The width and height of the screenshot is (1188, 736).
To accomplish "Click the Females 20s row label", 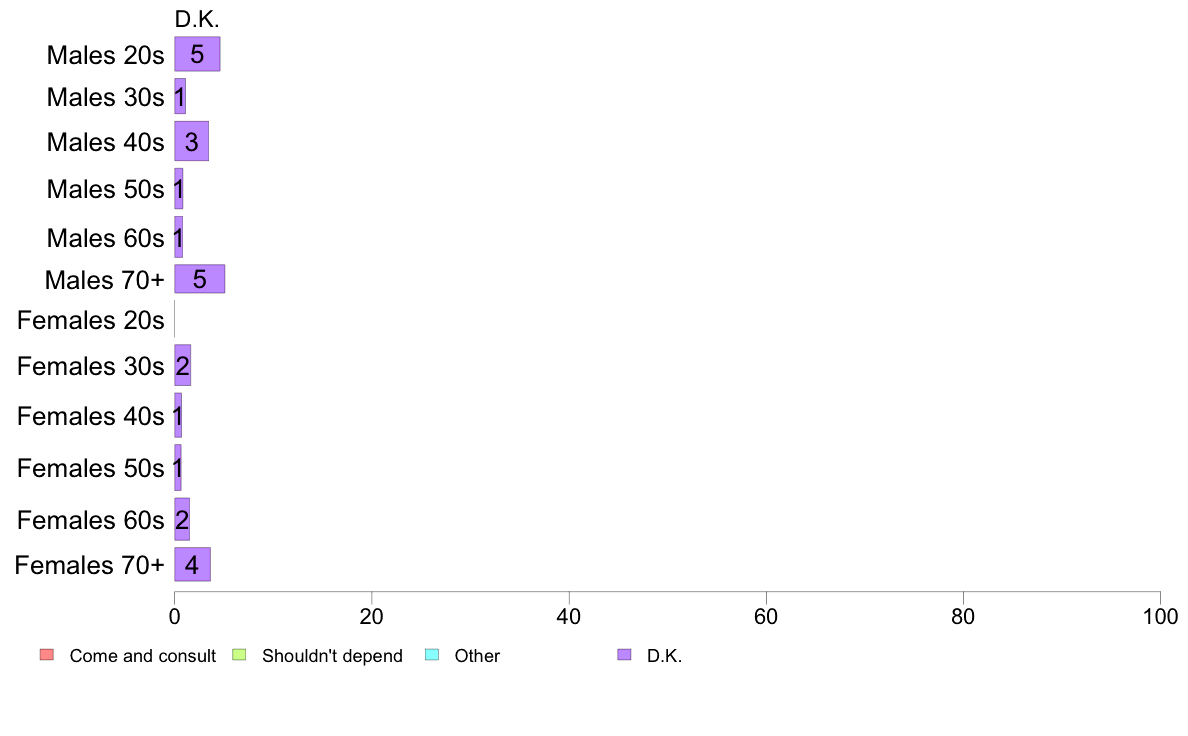I will (90, 320).
